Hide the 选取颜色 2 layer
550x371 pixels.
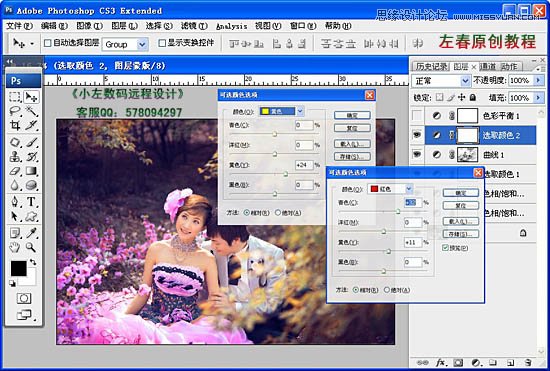[x=417, y=135]
